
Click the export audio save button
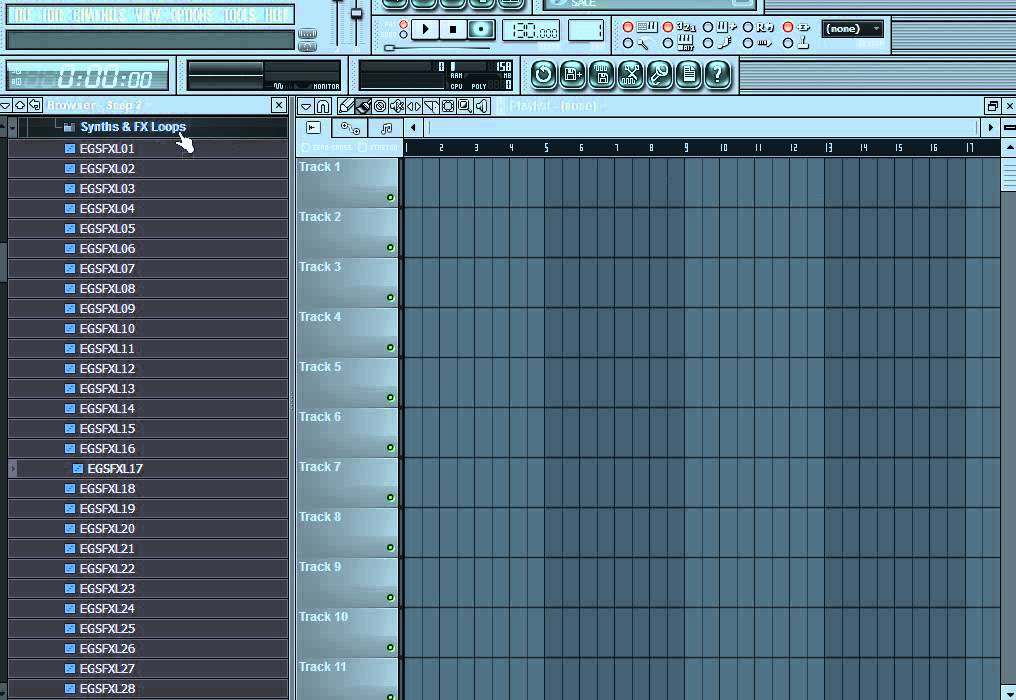pos(601,75)
